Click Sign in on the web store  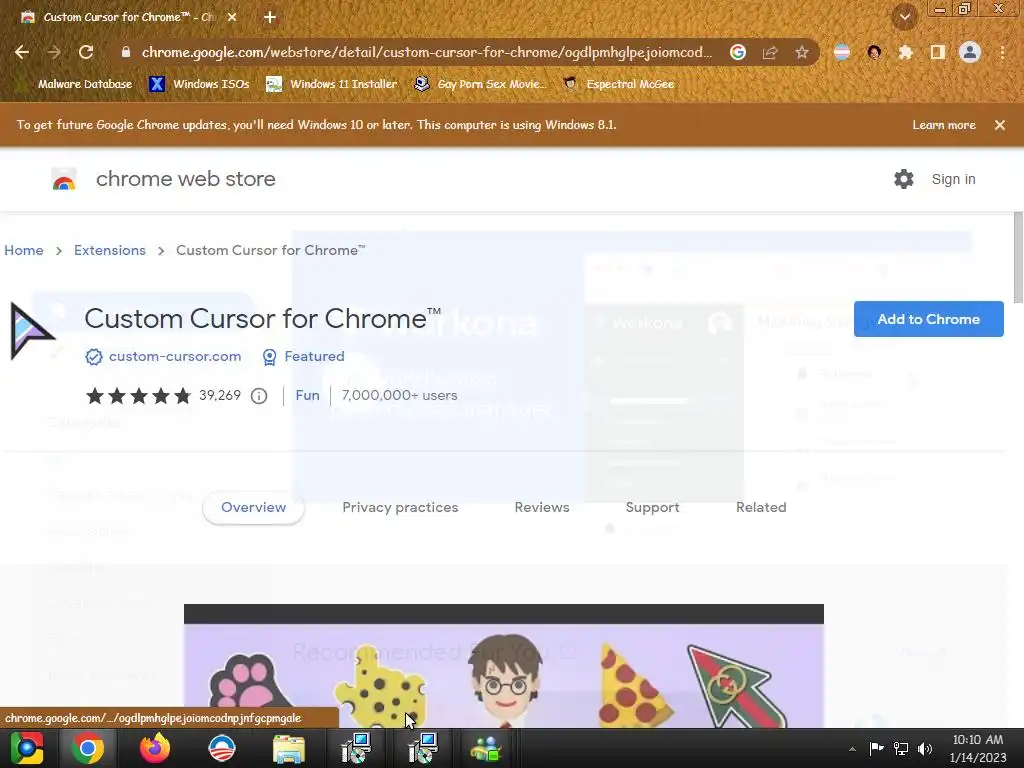point(953,179)
